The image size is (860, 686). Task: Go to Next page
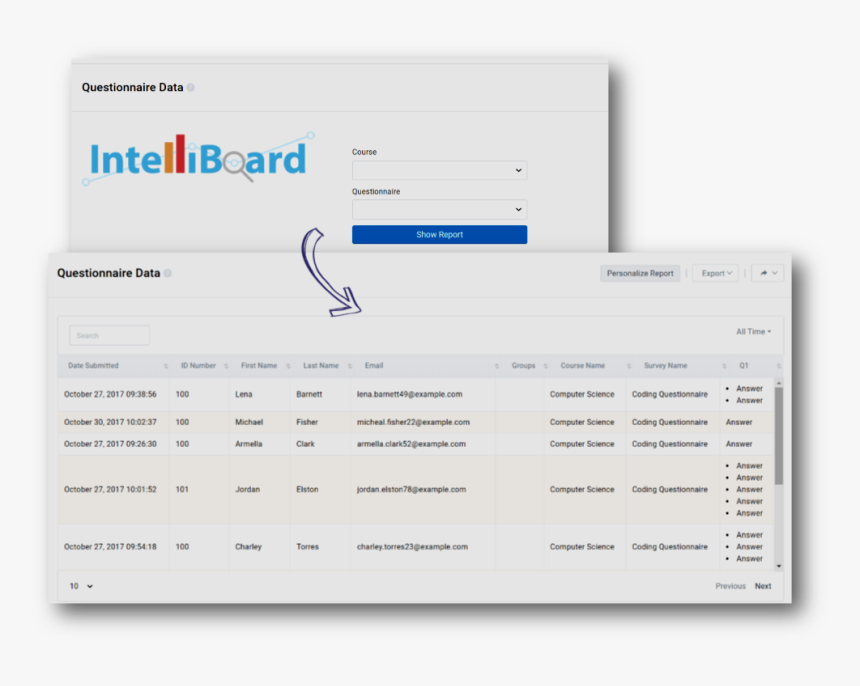[763, 586]
